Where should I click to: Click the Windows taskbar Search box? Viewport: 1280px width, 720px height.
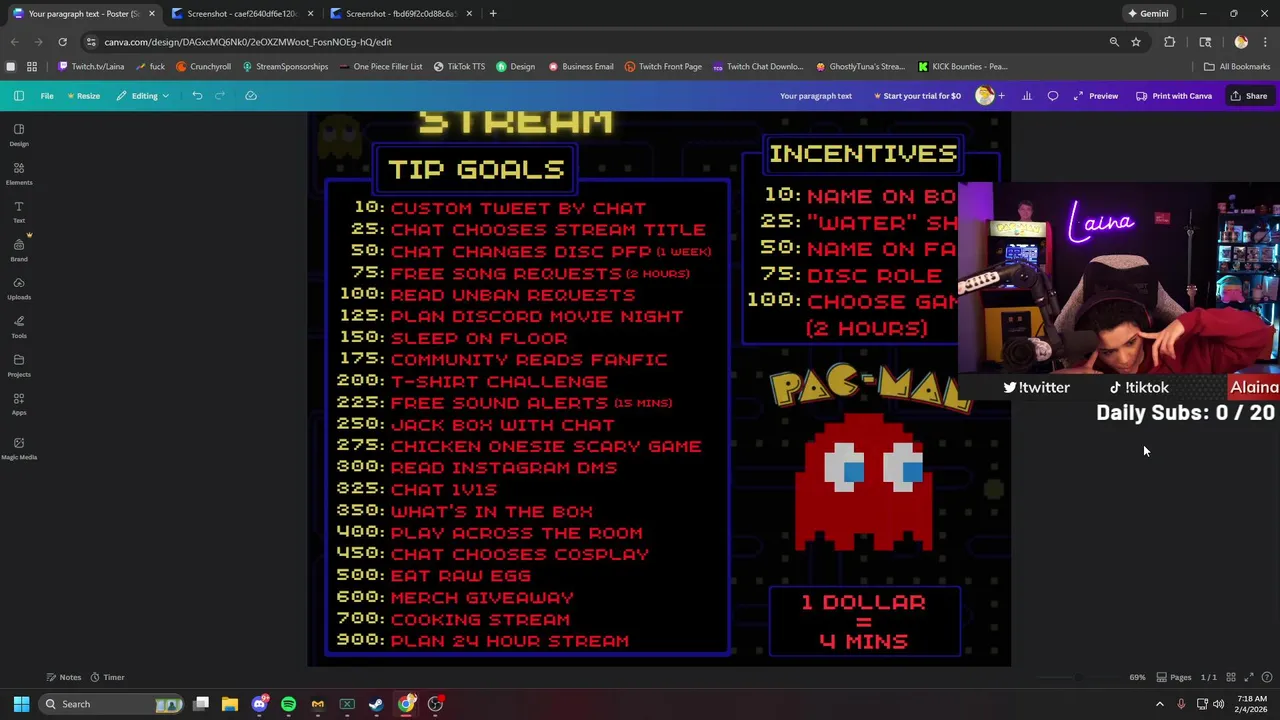pyautogui.click(x=111, y=704)
